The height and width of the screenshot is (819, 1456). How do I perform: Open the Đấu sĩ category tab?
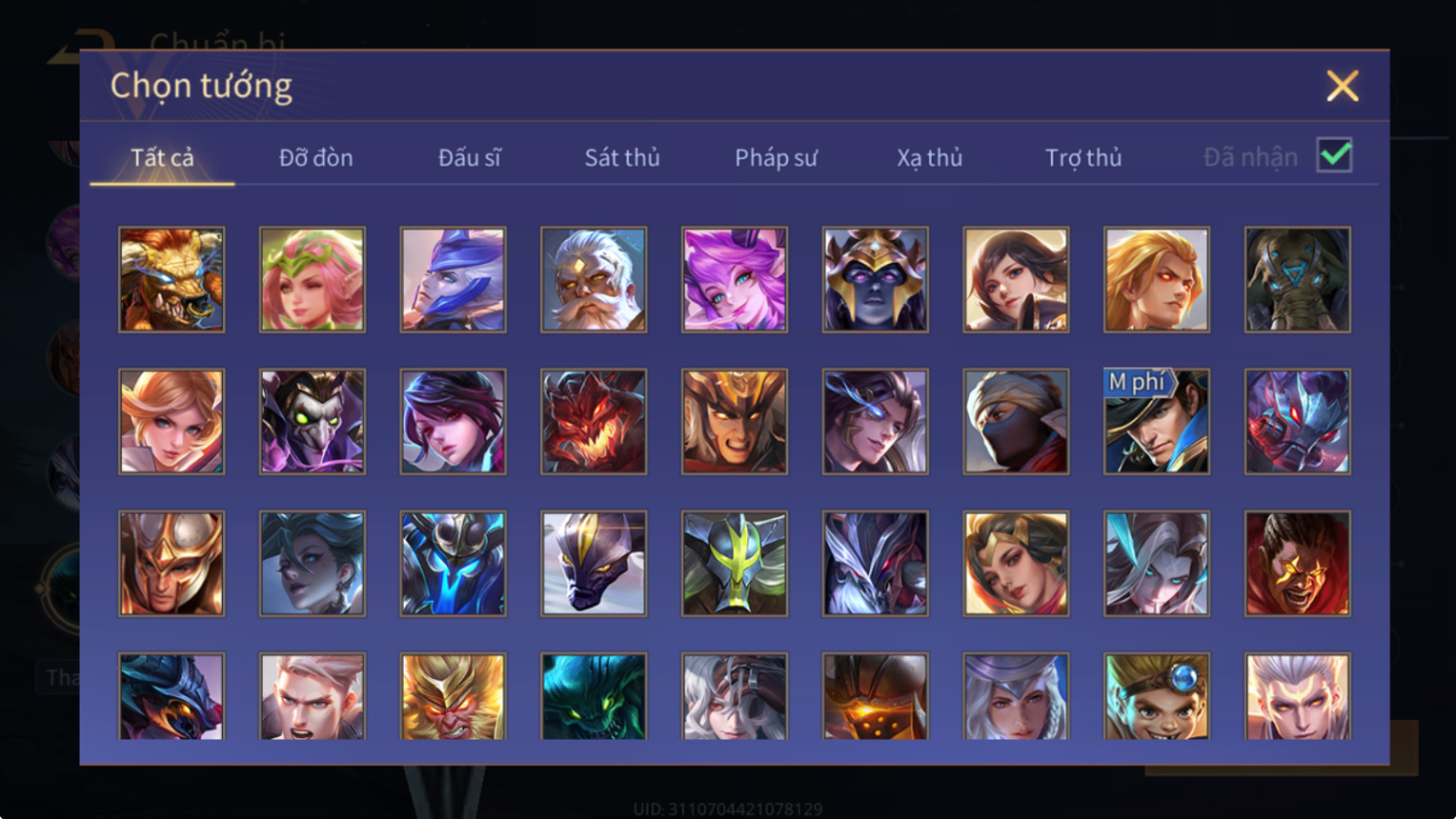point(469,157)
